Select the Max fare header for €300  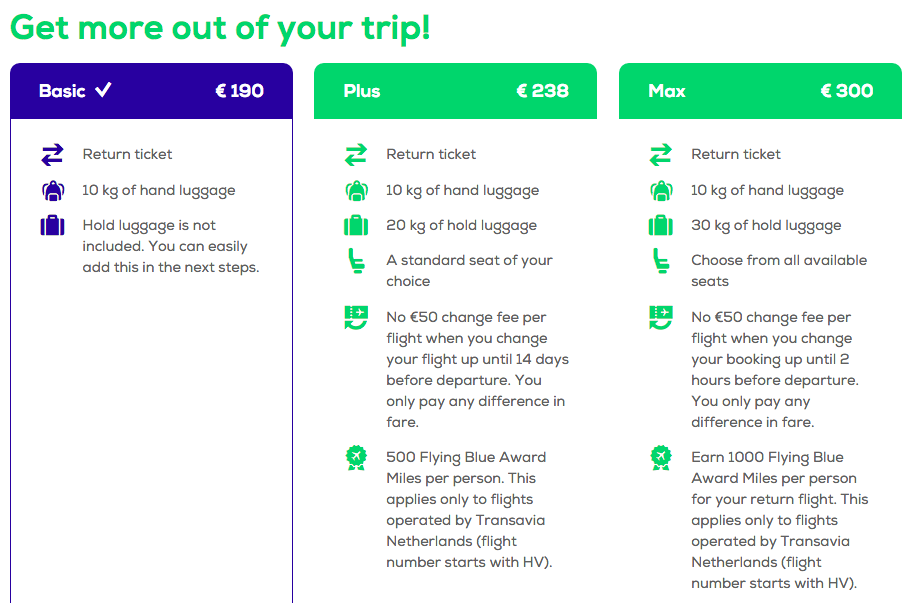[x=760, y=91]
